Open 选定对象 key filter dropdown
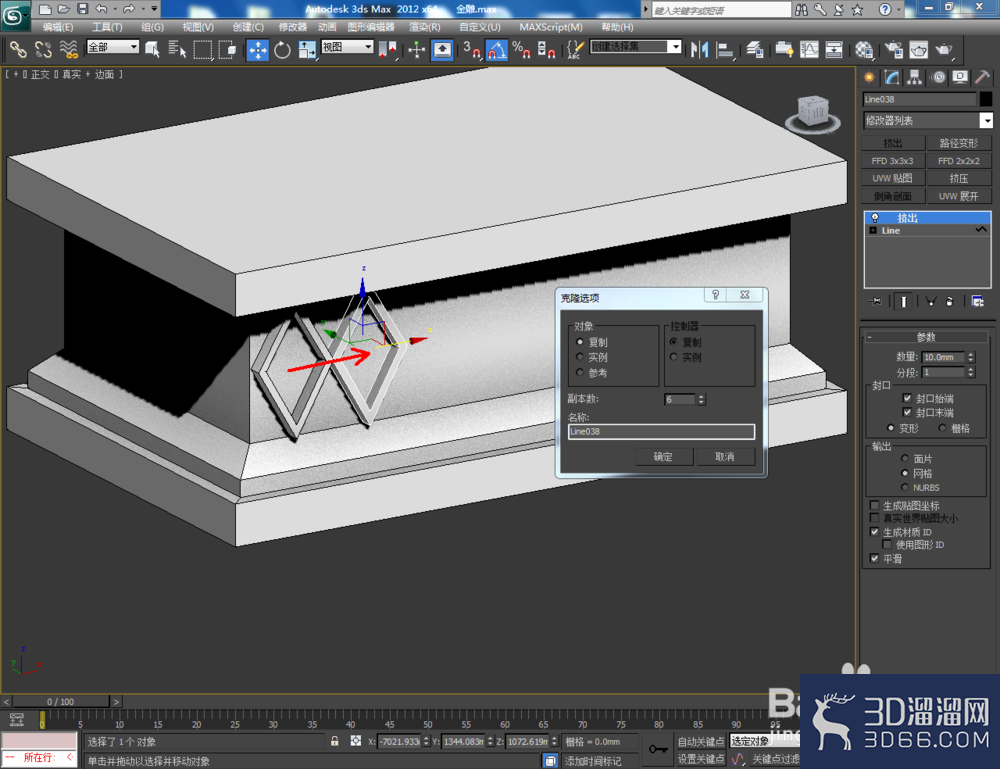This screenshot has height=769, width=1000. (764, 741)
